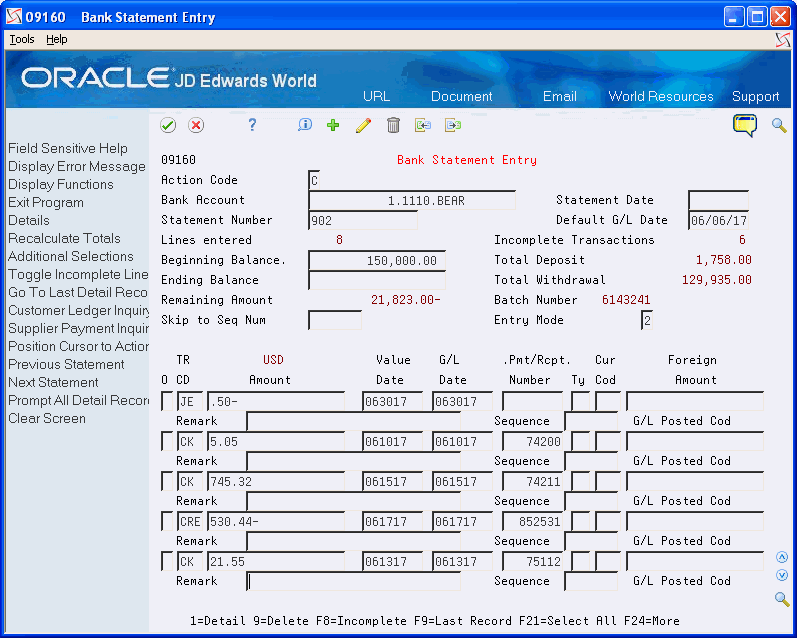Screen dimensions: 797x638
Task: Click the G/L Date field showing 061717
Action: point(462,521)
